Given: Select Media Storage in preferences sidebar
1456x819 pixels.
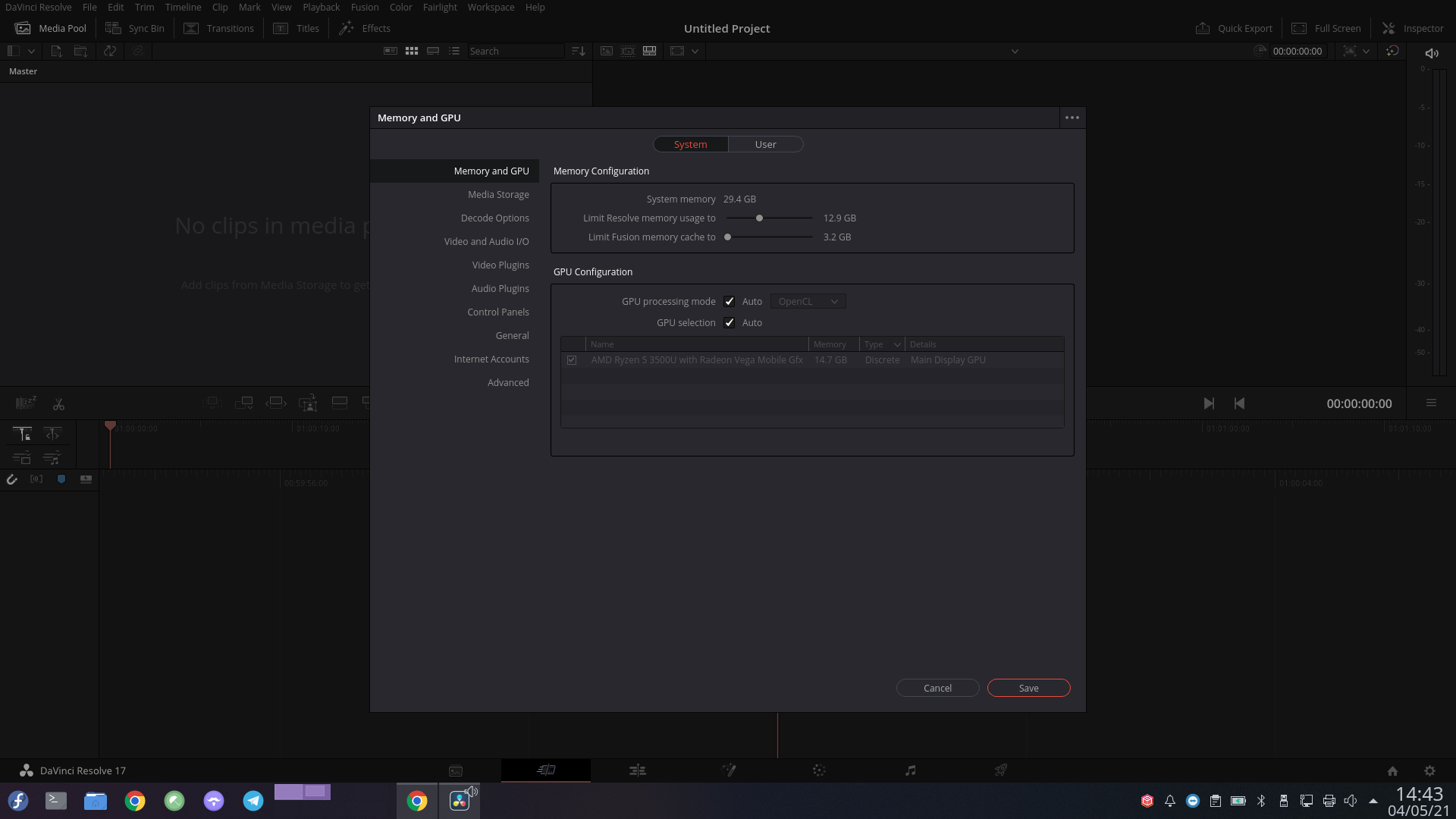Looking at the screenshot, I should click(498, 195).
